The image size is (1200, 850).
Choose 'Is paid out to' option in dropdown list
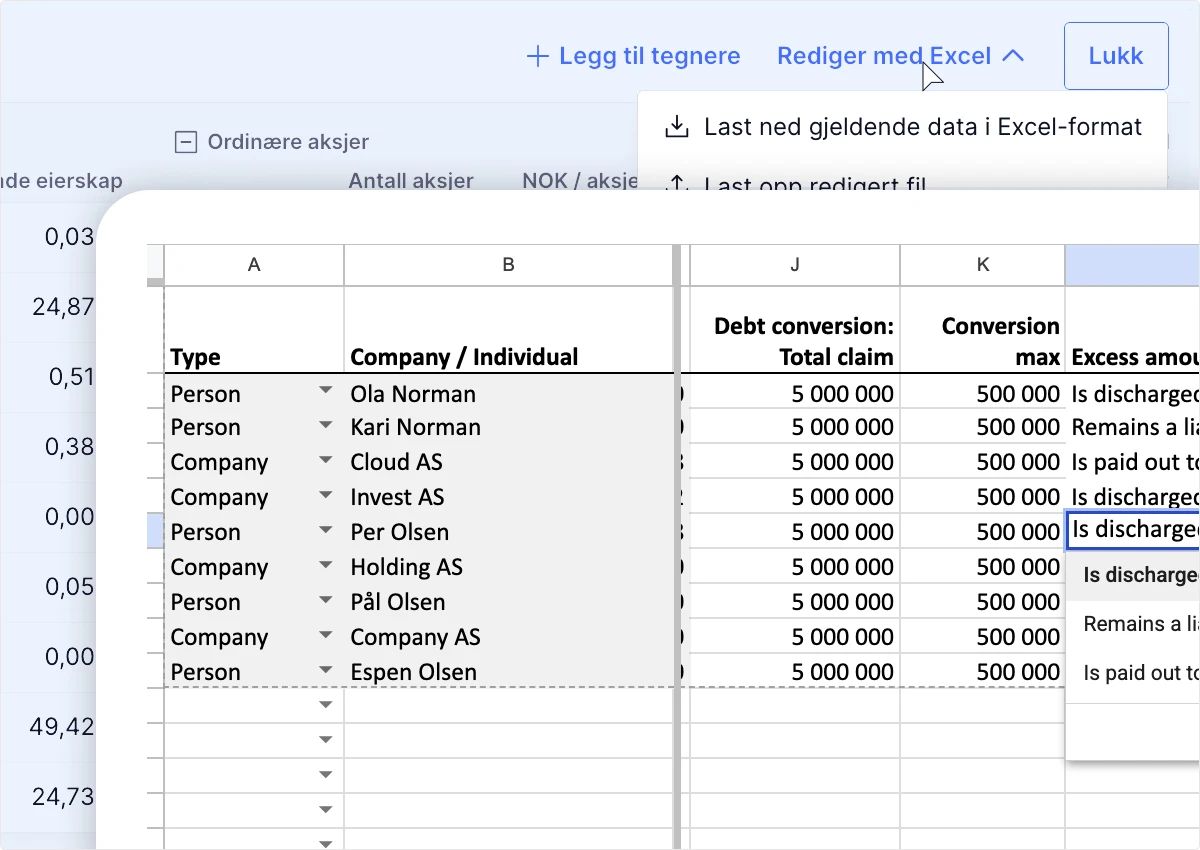tap(1133, 673)
